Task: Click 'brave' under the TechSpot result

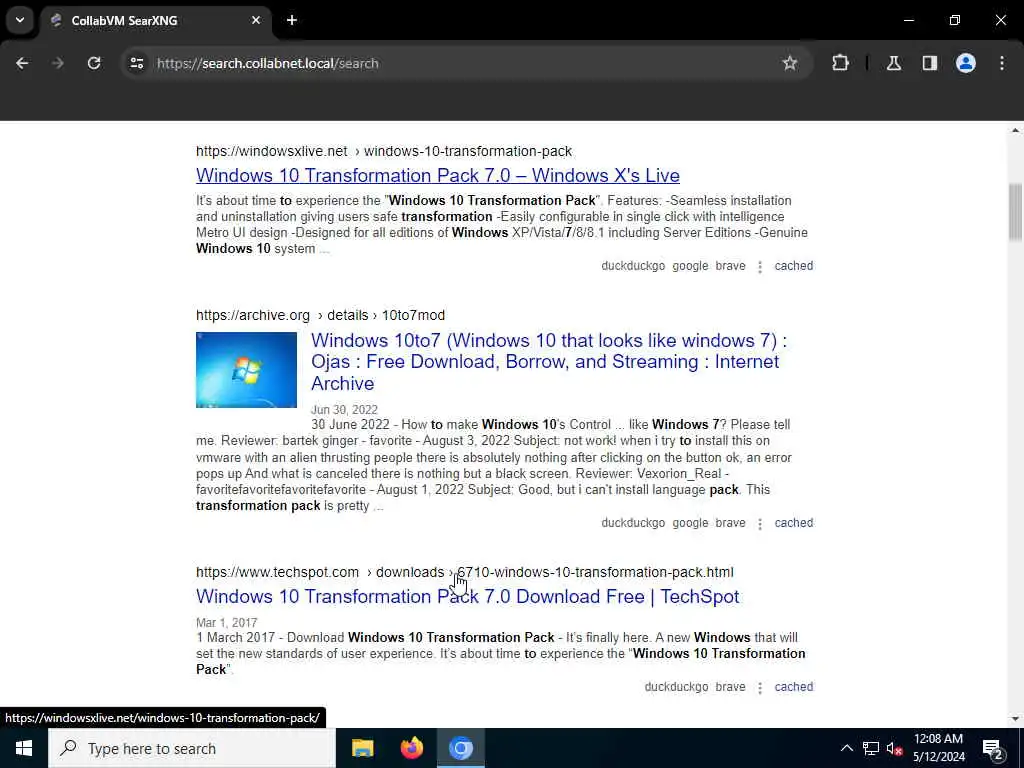Action: tap(730, 687)
